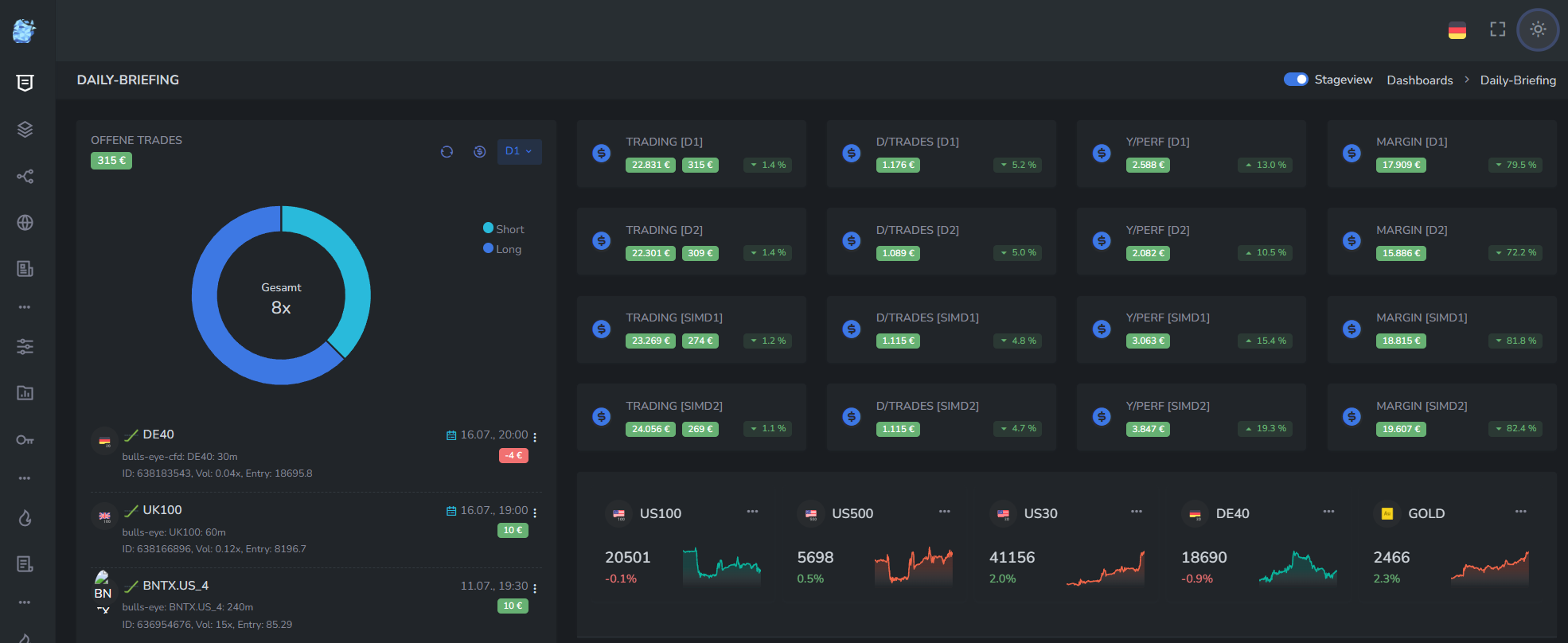This screenshot has height=643, width=1568.
Task: Toggle Long series in donut legend
Action: point(501,249)
